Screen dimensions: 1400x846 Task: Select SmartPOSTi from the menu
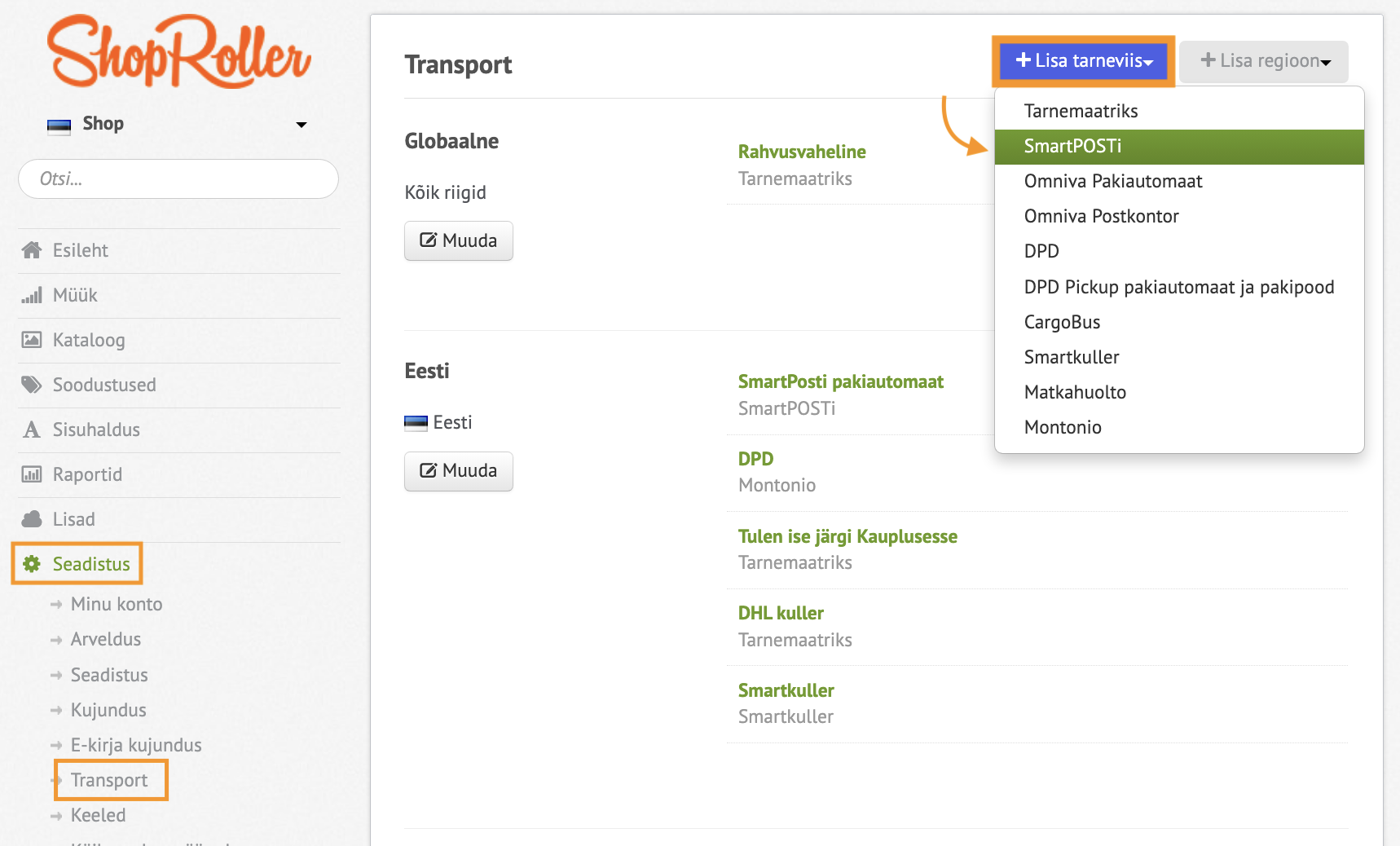click(x=1072, y=147)
